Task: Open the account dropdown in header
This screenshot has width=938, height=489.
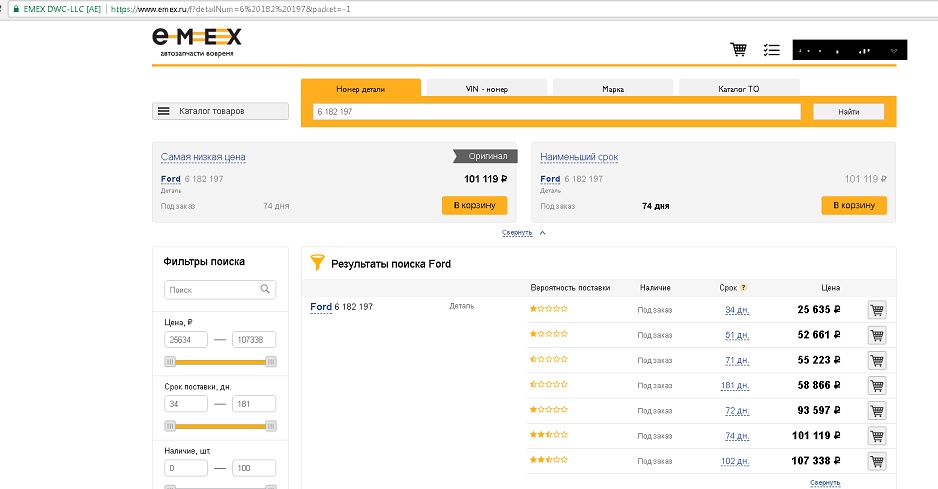Action: click(x=849, y=50)
